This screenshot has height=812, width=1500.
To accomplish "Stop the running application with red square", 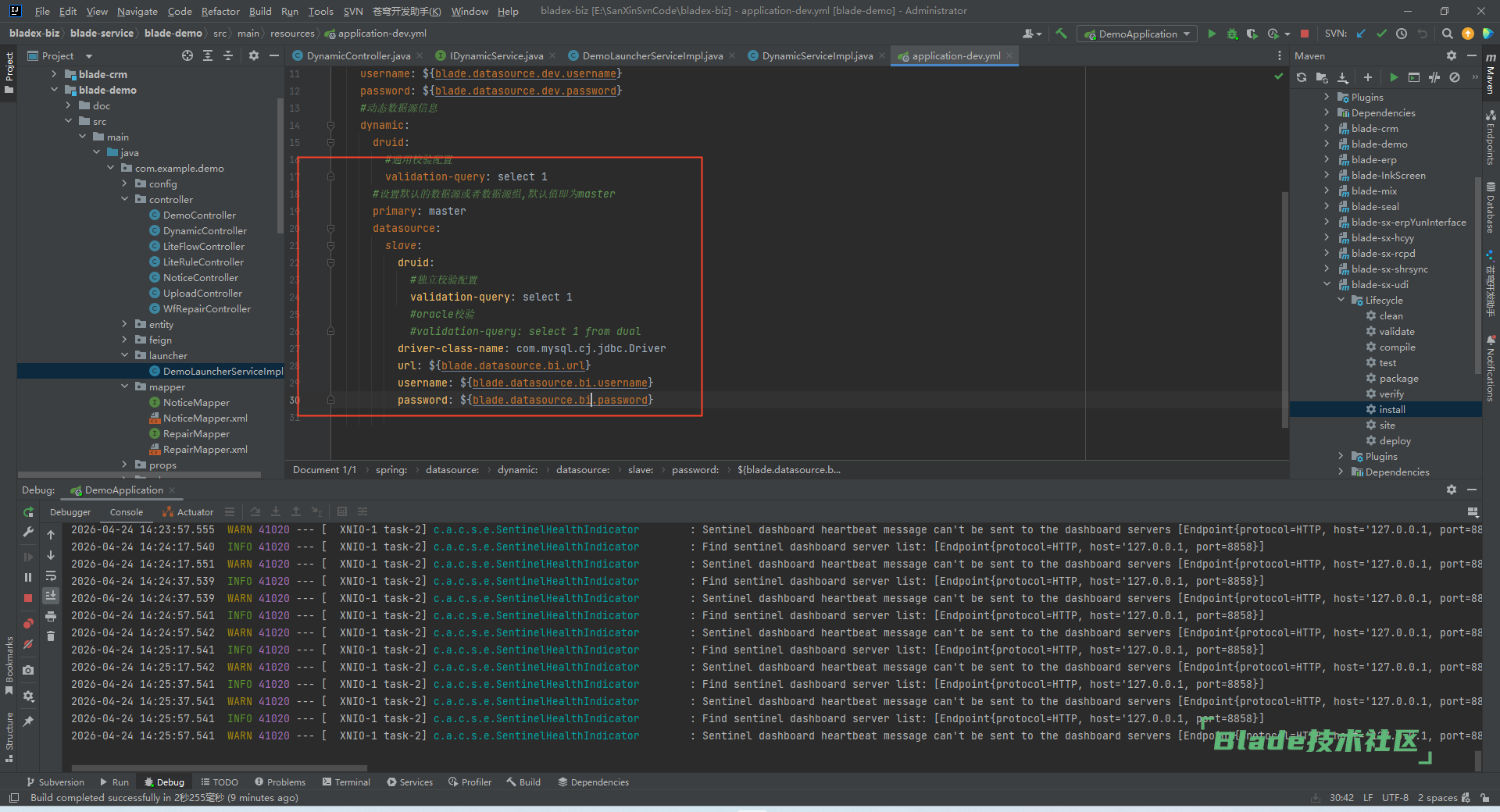I will tap(1304, 34).
